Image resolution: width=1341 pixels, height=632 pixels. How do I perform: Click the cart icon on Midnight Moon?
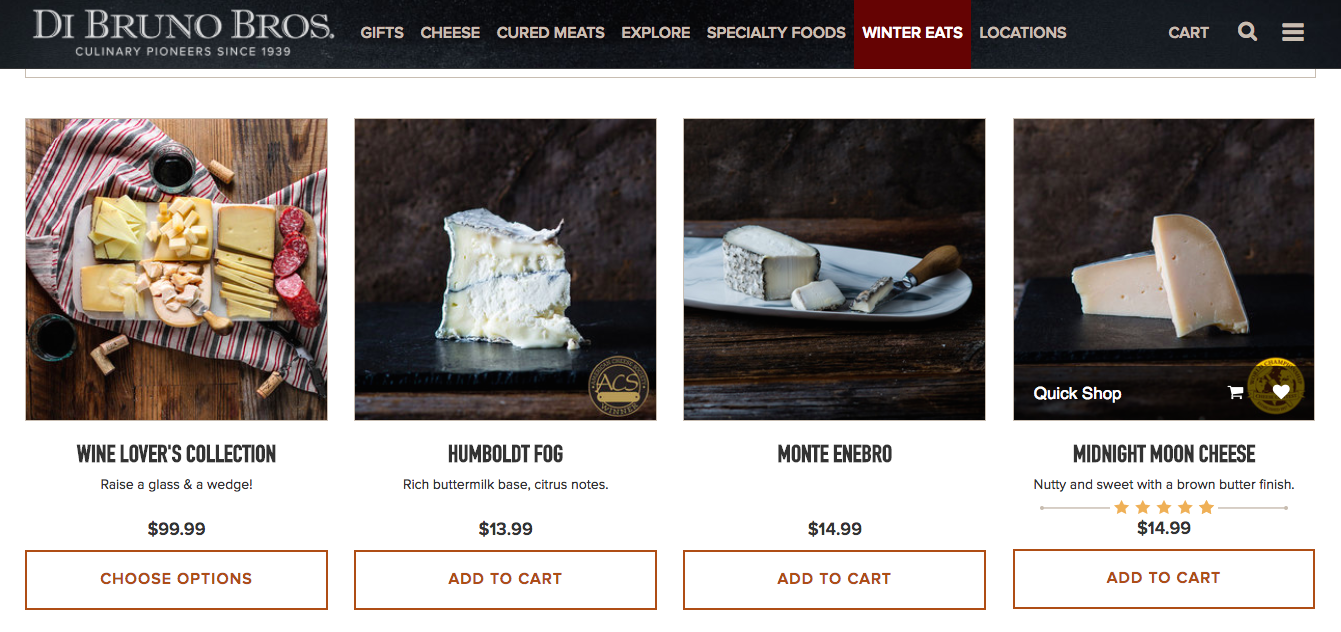click(1235, 393)
